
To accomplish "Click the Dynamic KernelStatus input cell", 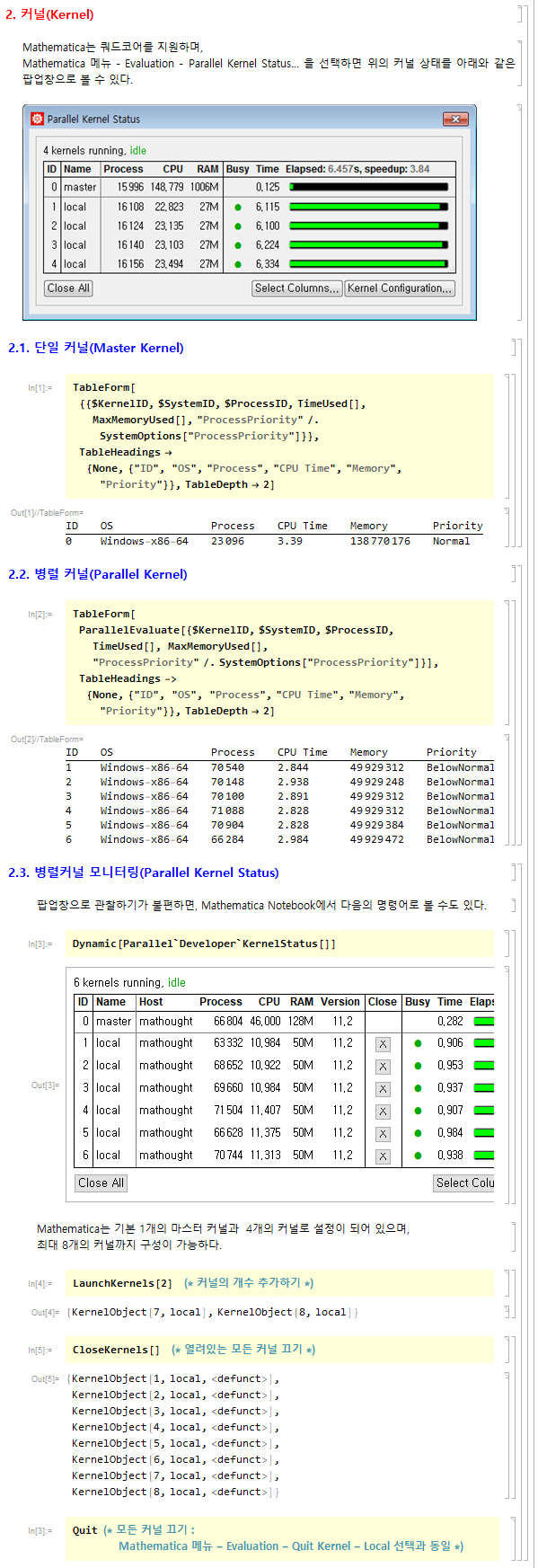I will coord(279,943).
